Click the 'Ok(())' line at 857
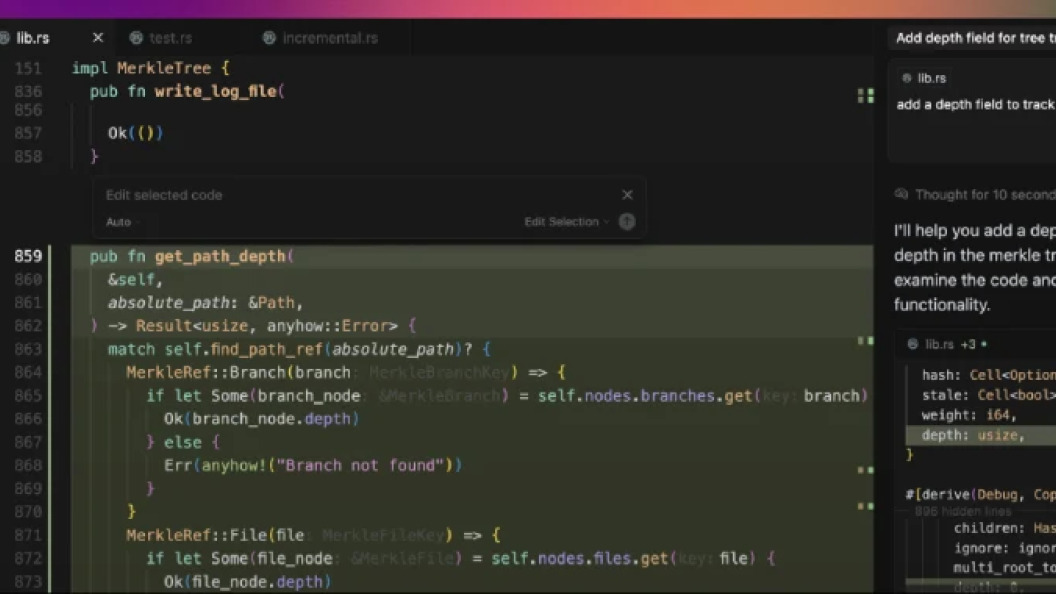 (135, 133)
